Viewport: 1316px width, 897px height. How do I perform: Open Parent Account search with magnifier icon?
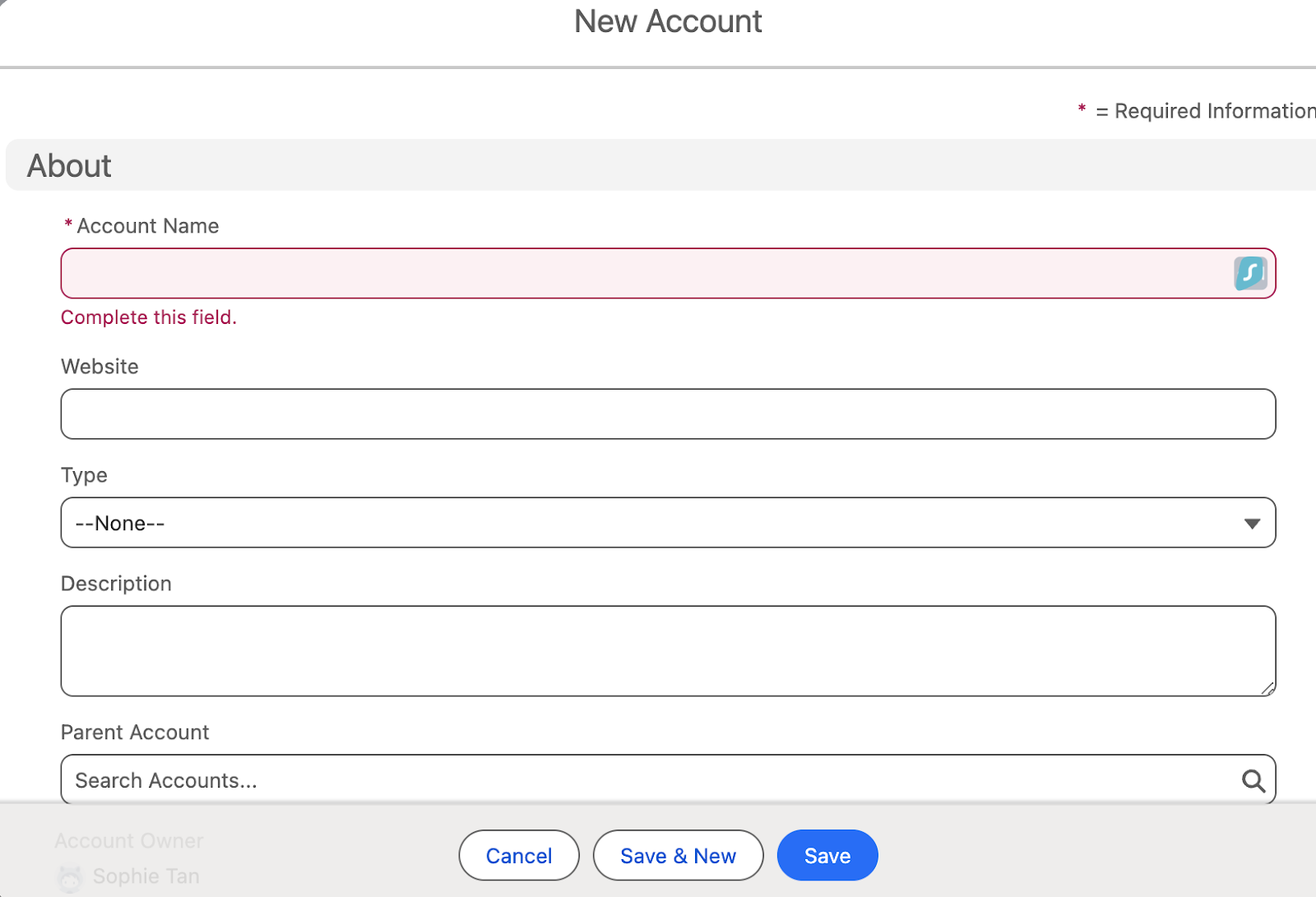pyautogui.click(x=1253, y=780)
